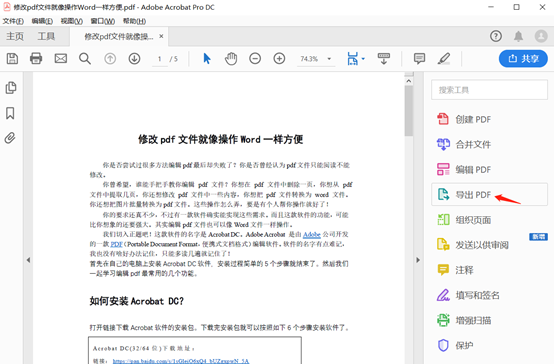Go to previous page arrow
Viewport: 554px width, 364px height.
pos(110,59)
